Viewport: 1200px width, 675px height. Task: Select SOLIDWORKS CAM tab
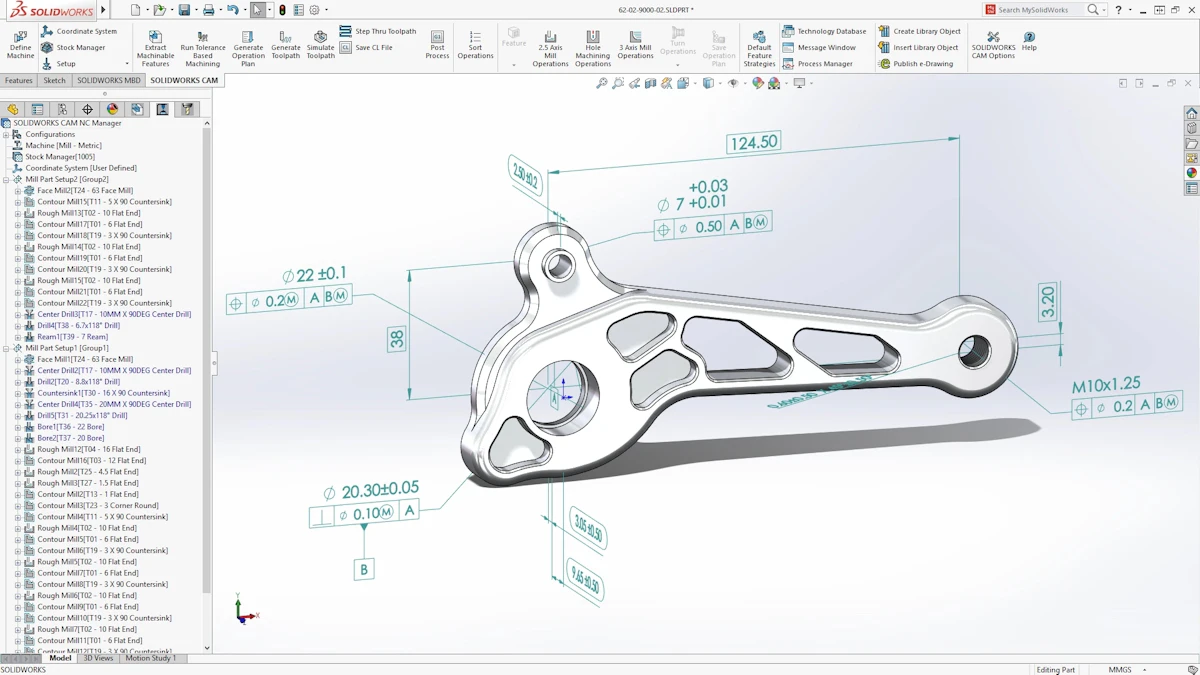(184, 80)
